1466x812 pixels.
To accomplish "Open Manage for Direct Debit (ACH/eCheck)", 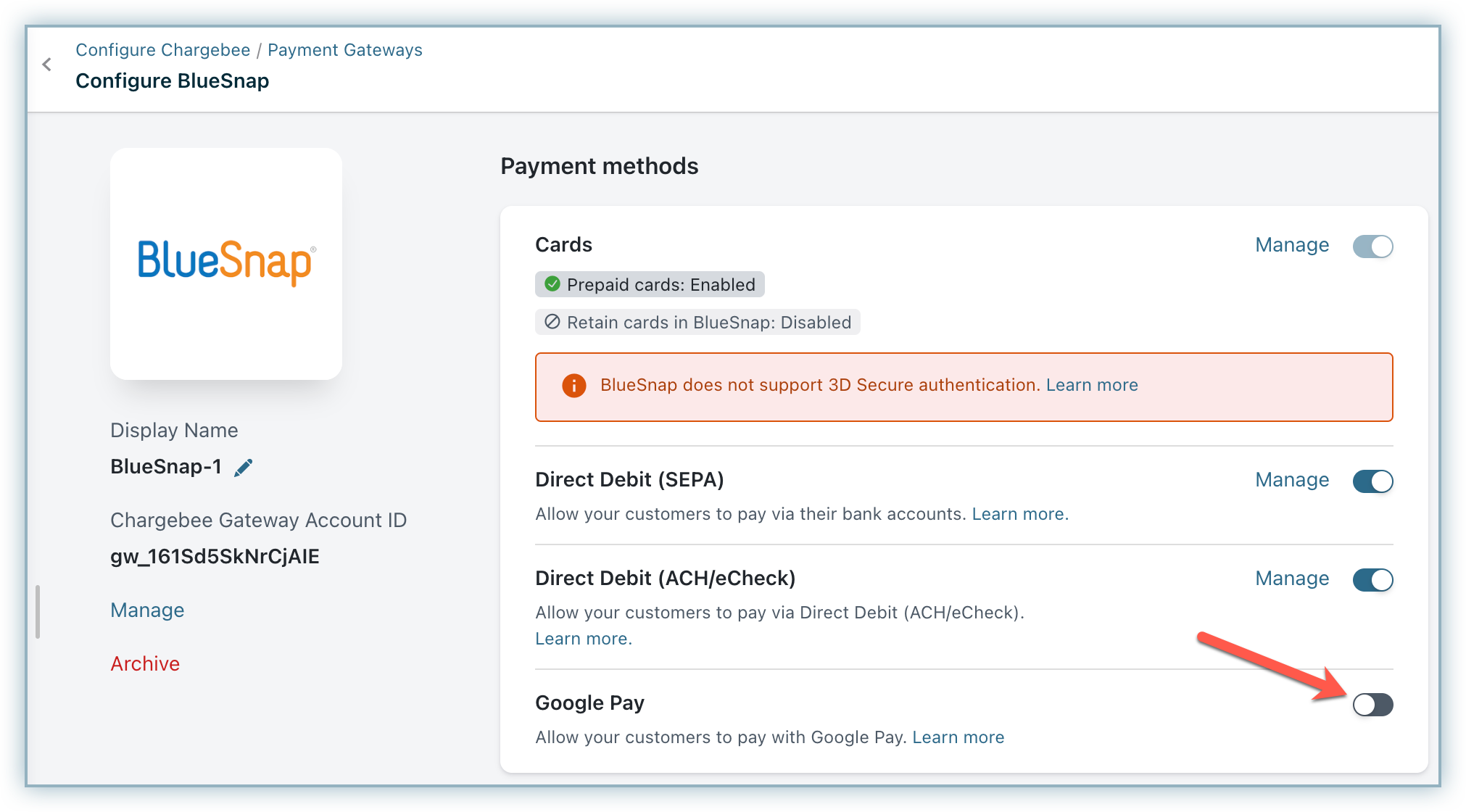I will pyautogui.click(x=1292, y=579).
